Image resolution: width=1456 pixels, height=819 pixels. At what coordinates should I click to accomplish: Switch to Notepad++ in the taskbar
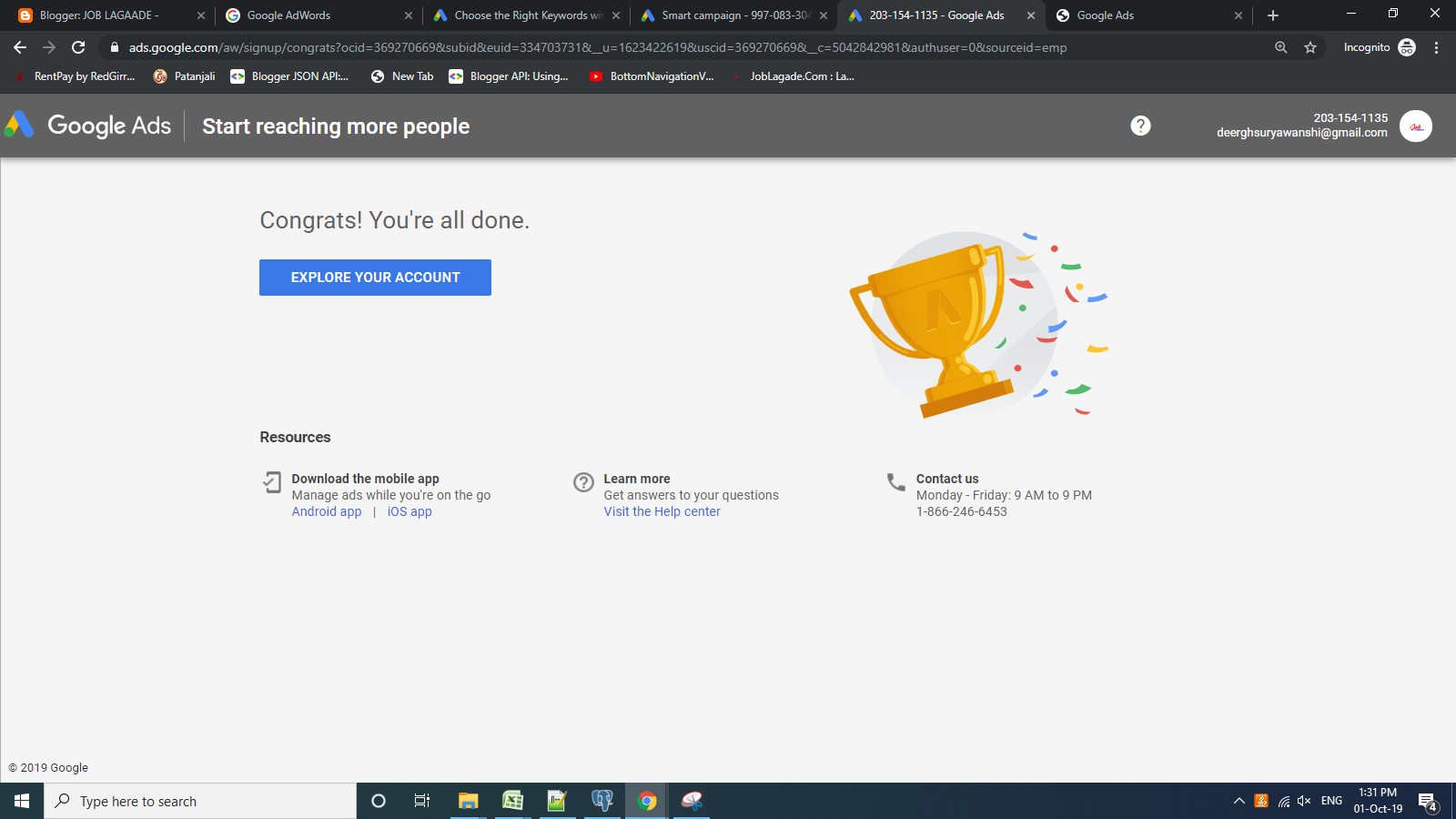pos(557,801)
